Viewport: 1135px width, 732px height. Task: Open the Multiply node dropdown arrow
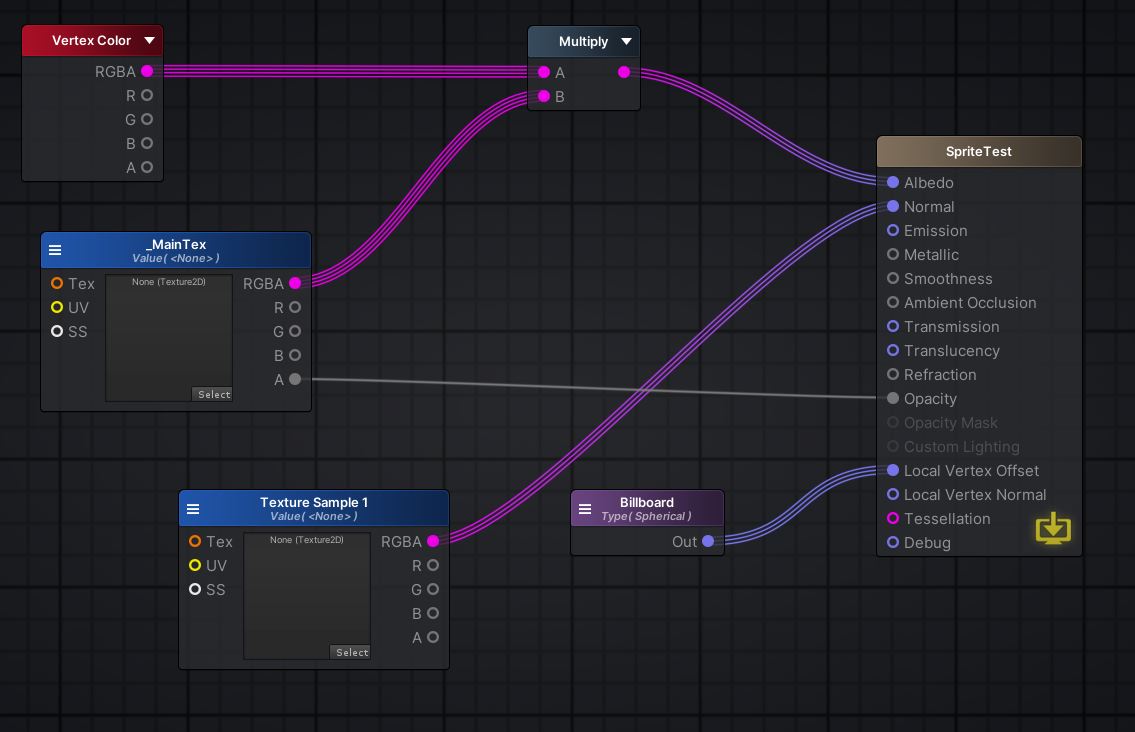pos(627,41)
